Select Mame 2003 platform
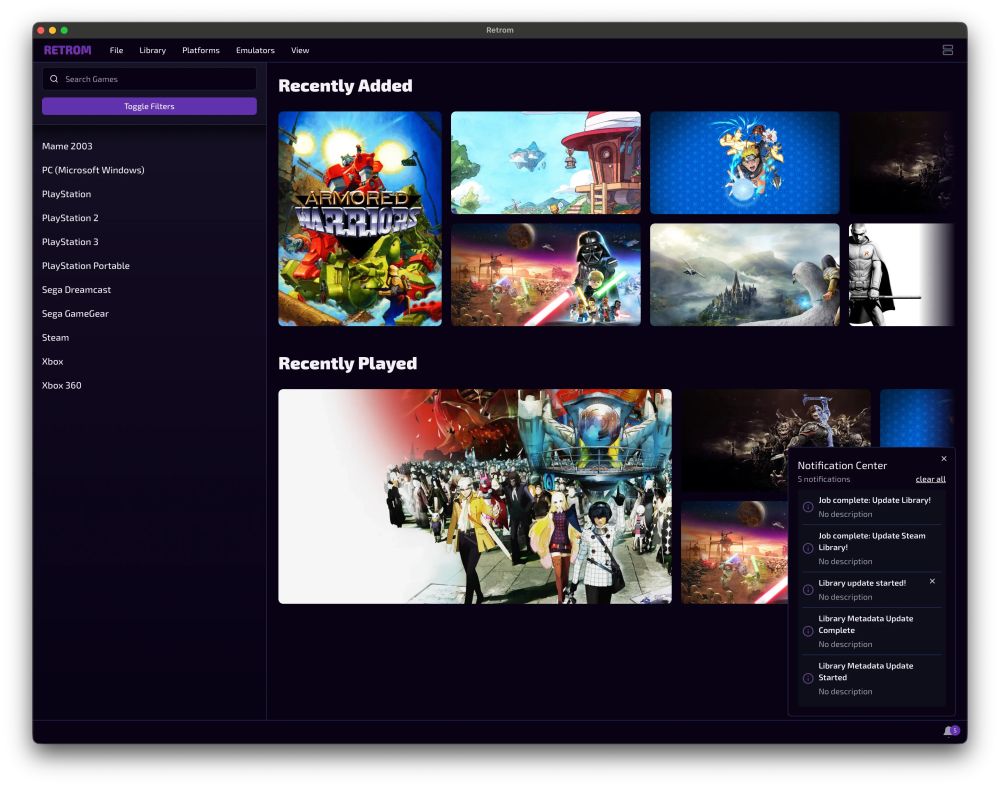Image resolution: width=1000 pixels, height=787 pixels. point(67,146)
